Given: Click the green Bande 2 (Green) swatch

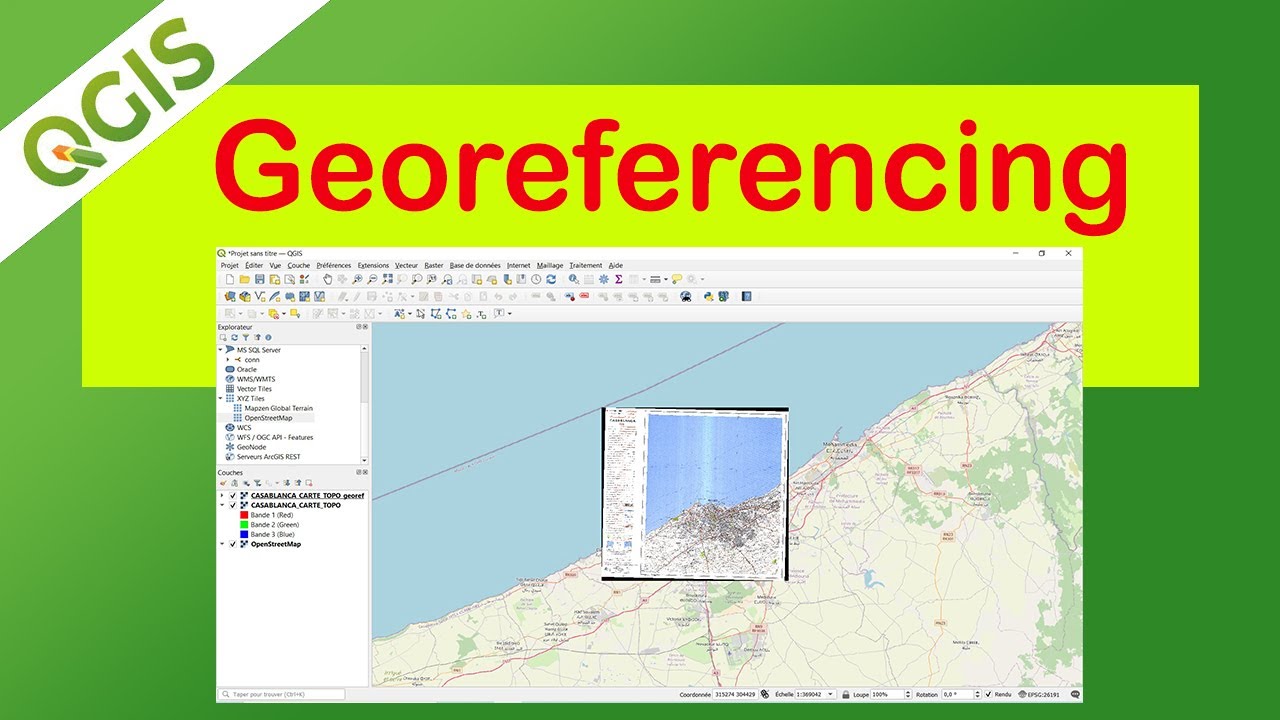Looking at the screenshot, I should (x=244, y=525).
